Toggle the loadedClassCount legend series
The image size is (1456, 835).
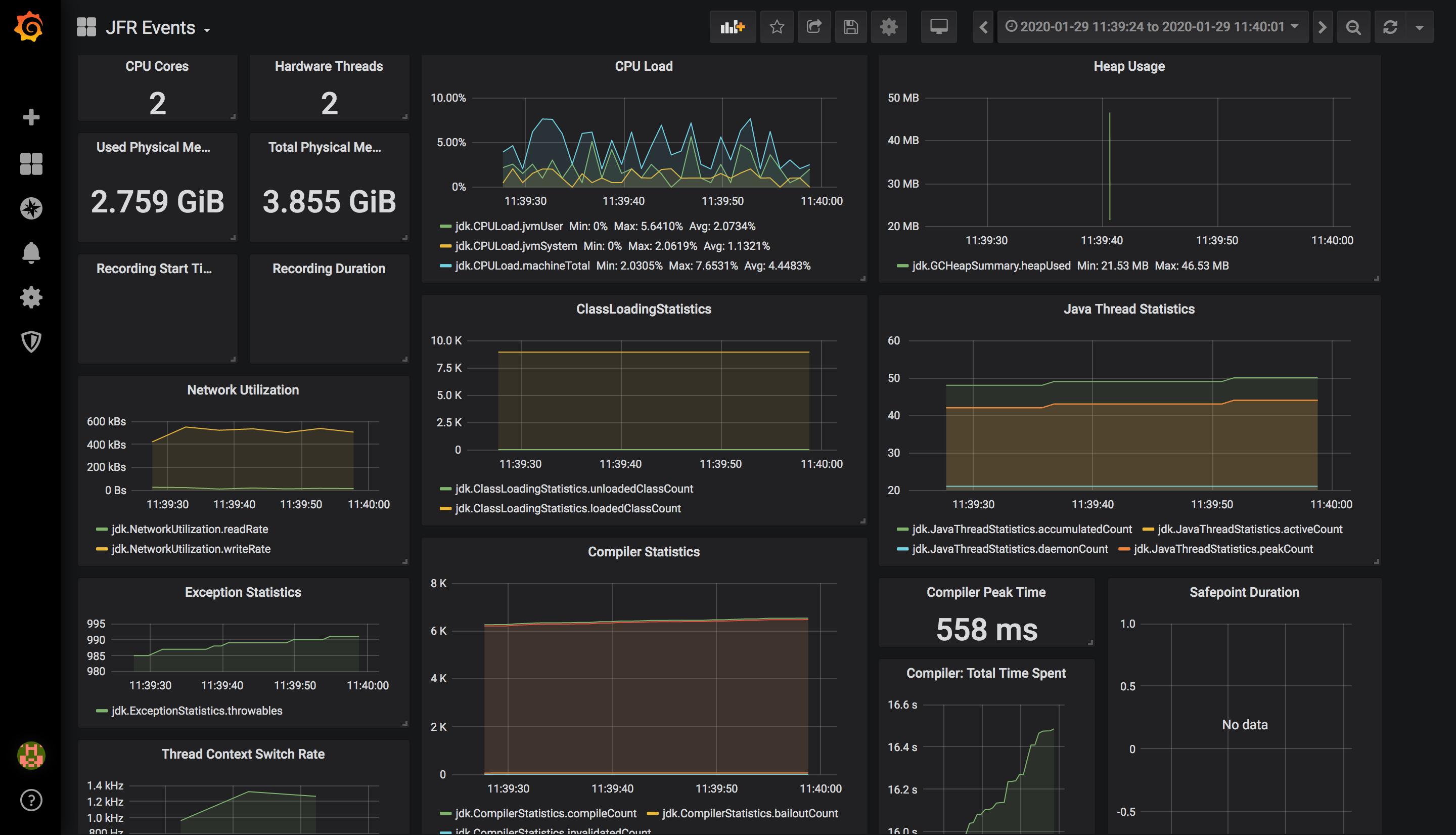pos(568,508)
